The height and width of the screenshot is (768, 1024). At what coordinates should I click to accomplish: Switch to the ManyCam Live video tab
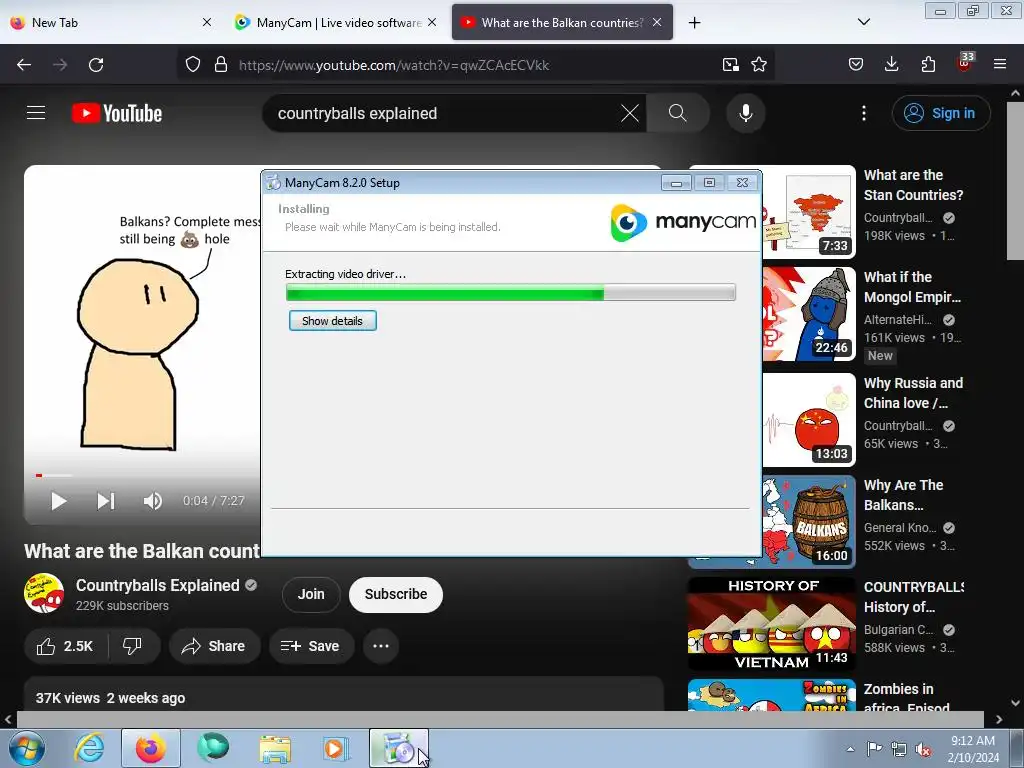336,22
